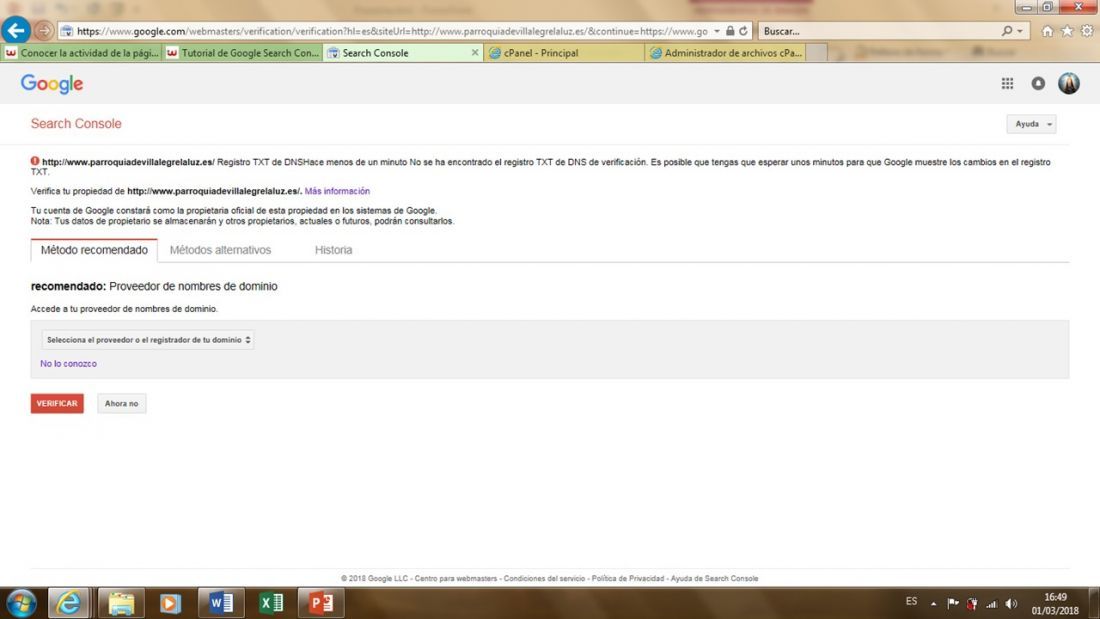The height and width of the screenshot is (619, 1100).
Task: Open Internet Explorer from taskbar
Action: 69,603
